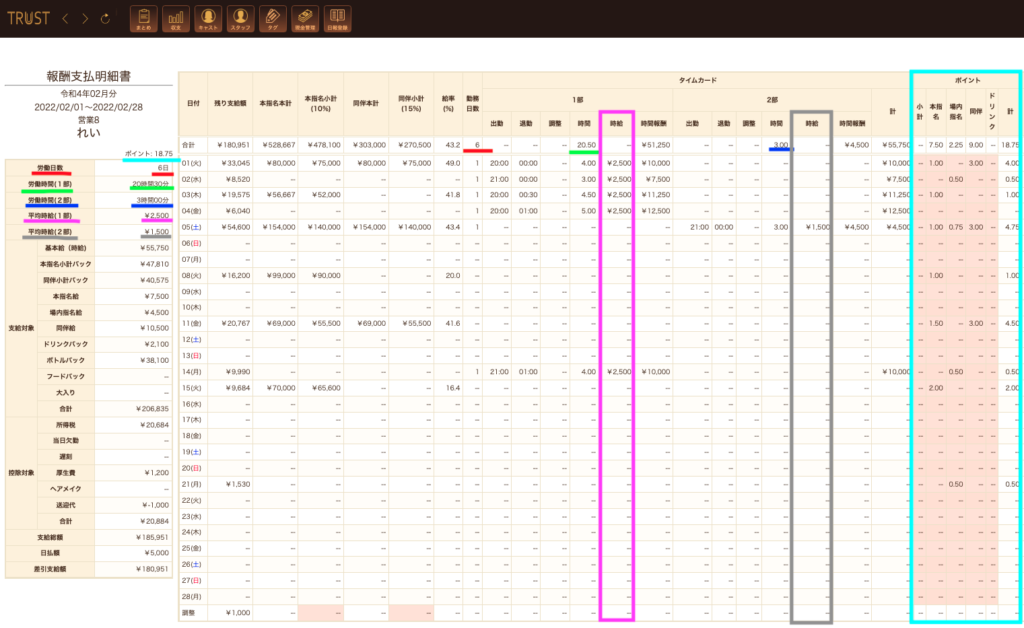Select the 報酬支払明細書 title
Image resolution: width=1024 pixels, height=628 pixels.
click(x=89, y=76)
